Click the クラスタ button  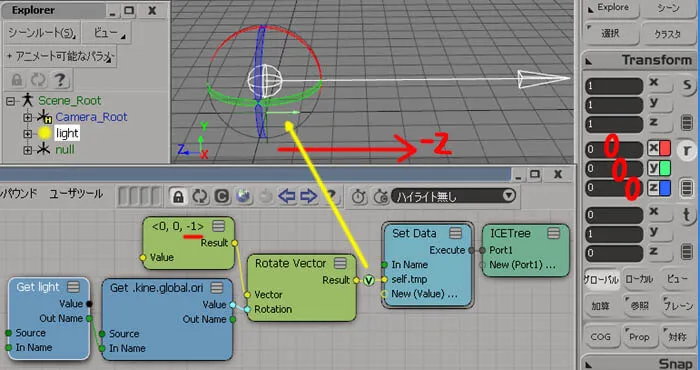click(x=668, y=33)
